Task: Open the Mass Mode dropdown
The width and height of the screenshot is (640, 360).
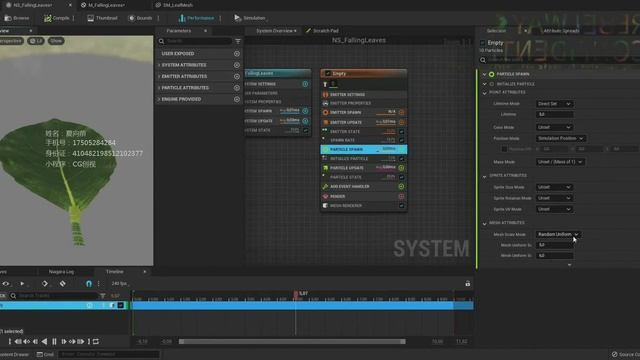Action: pyautogui.click(x=560, y=162)
